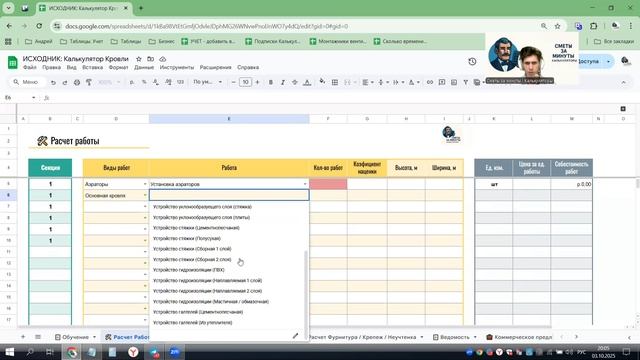640x360 pixels.
Task: Click the edit pencil in the dropdown list
Action: click(x=296, y=336)
